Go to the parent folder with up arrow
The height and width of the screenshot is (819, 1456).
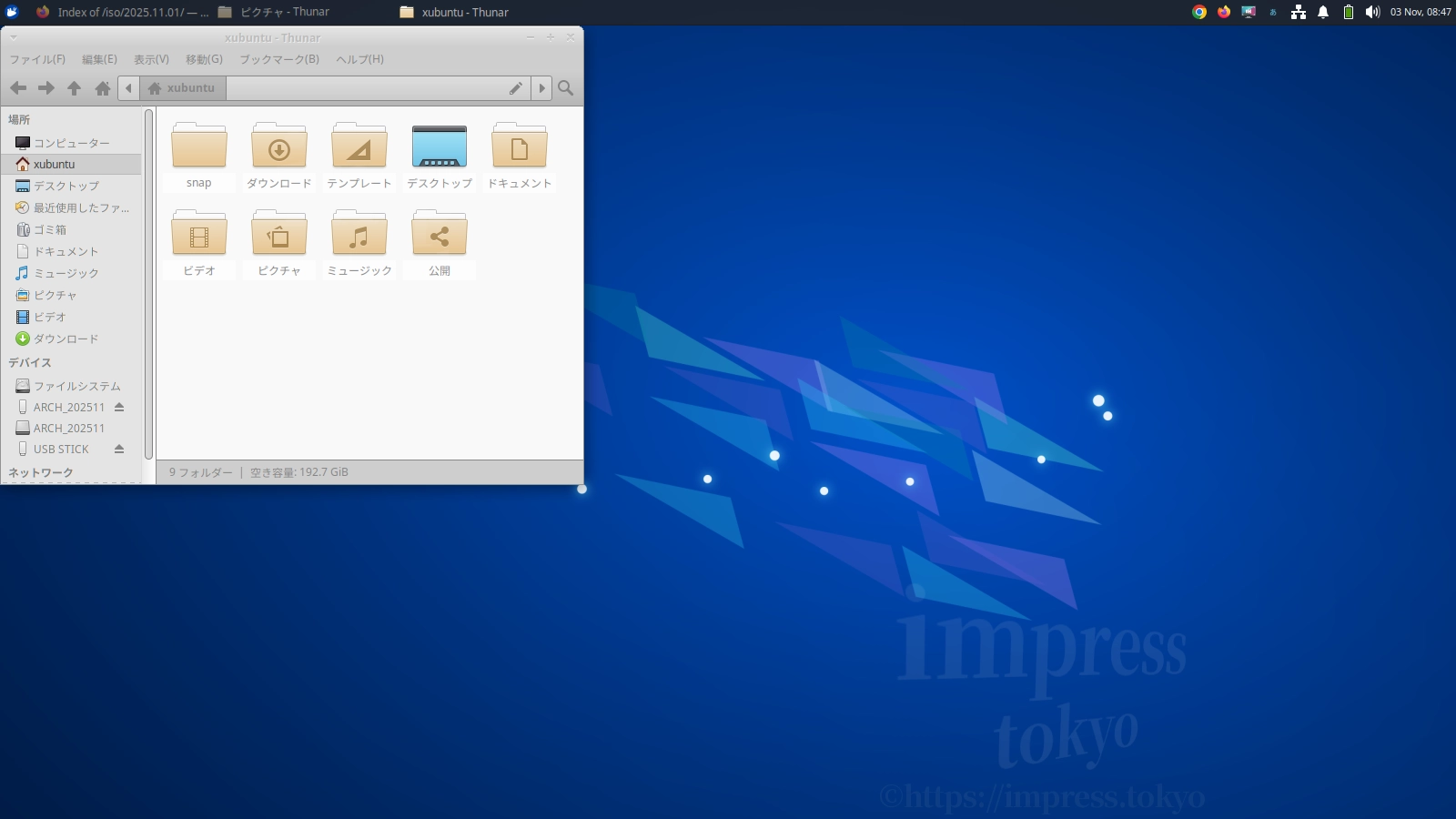pyautogui.click(x=75, y=88)
